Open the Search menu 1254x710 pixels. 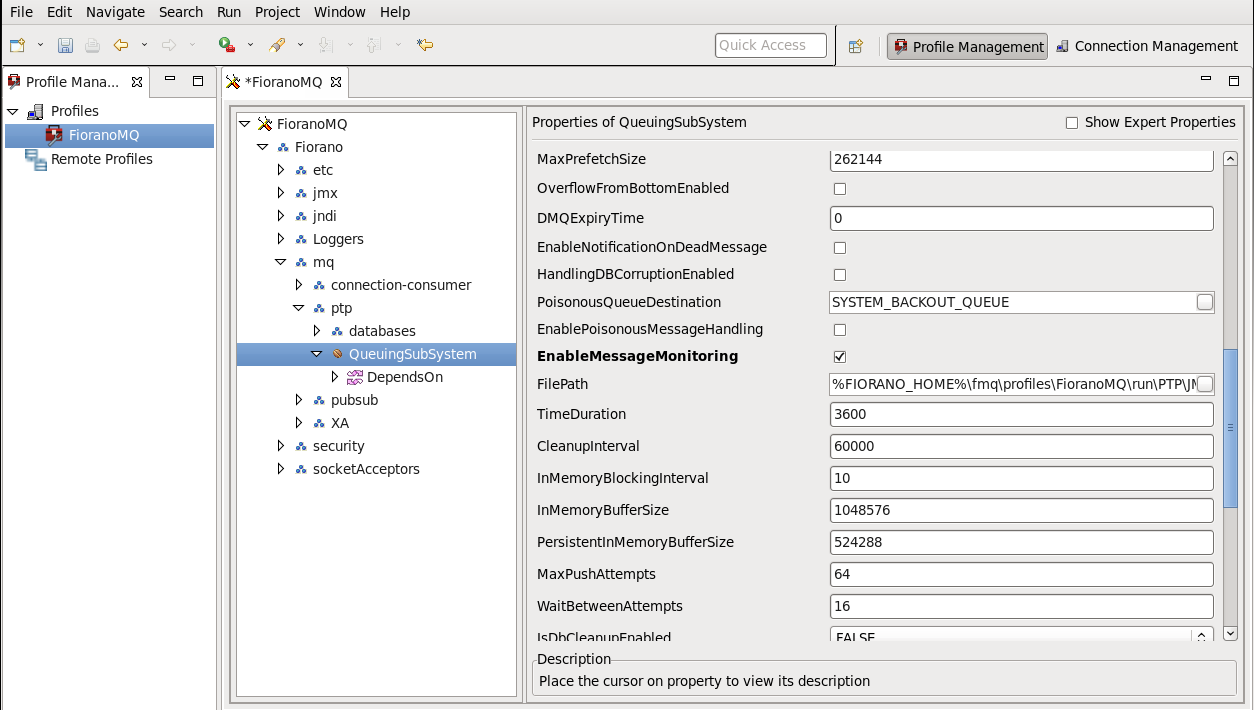(181, 12)
